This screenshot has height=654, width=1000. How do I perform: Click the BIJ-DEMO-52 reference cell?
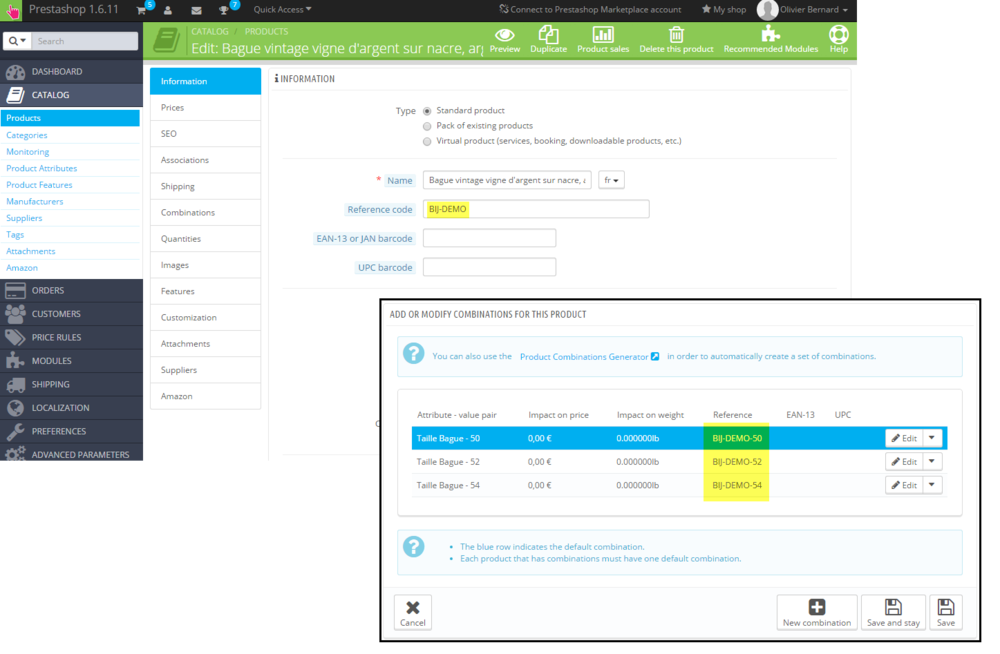737,462
